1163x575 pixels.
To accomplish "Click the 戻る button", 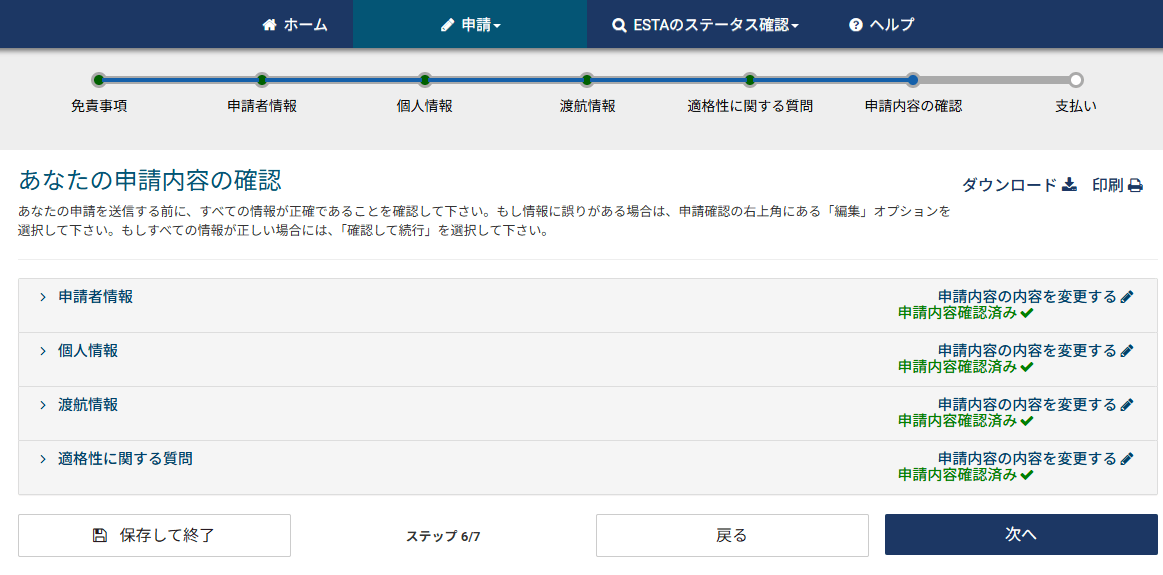I will click(x=732, y=535).
